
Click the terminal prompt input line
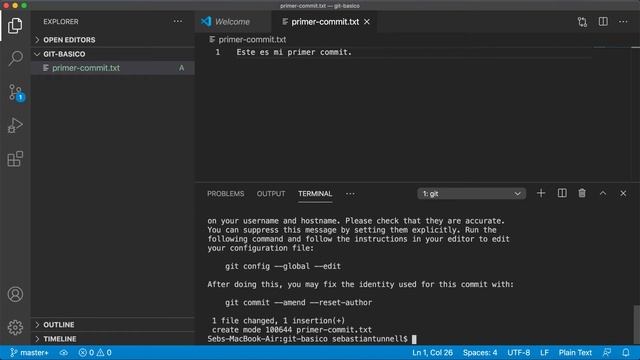click(312, 339)
